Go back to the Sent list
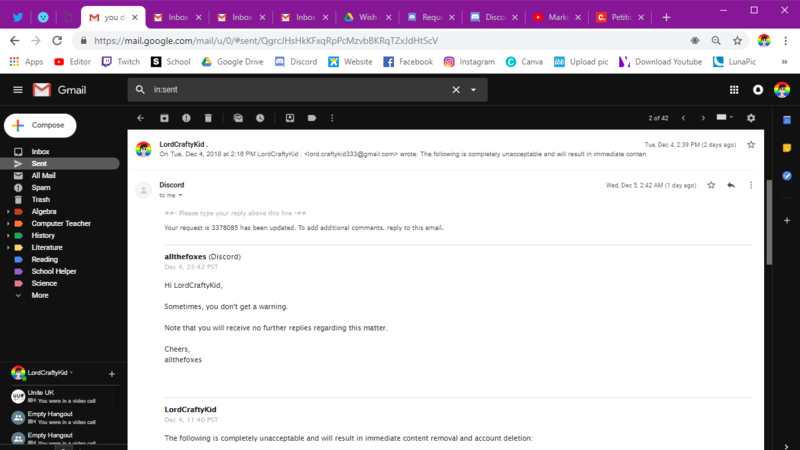The height and width of the screenshot is (450, 800). pyautogui.click(x=141, y=118)
